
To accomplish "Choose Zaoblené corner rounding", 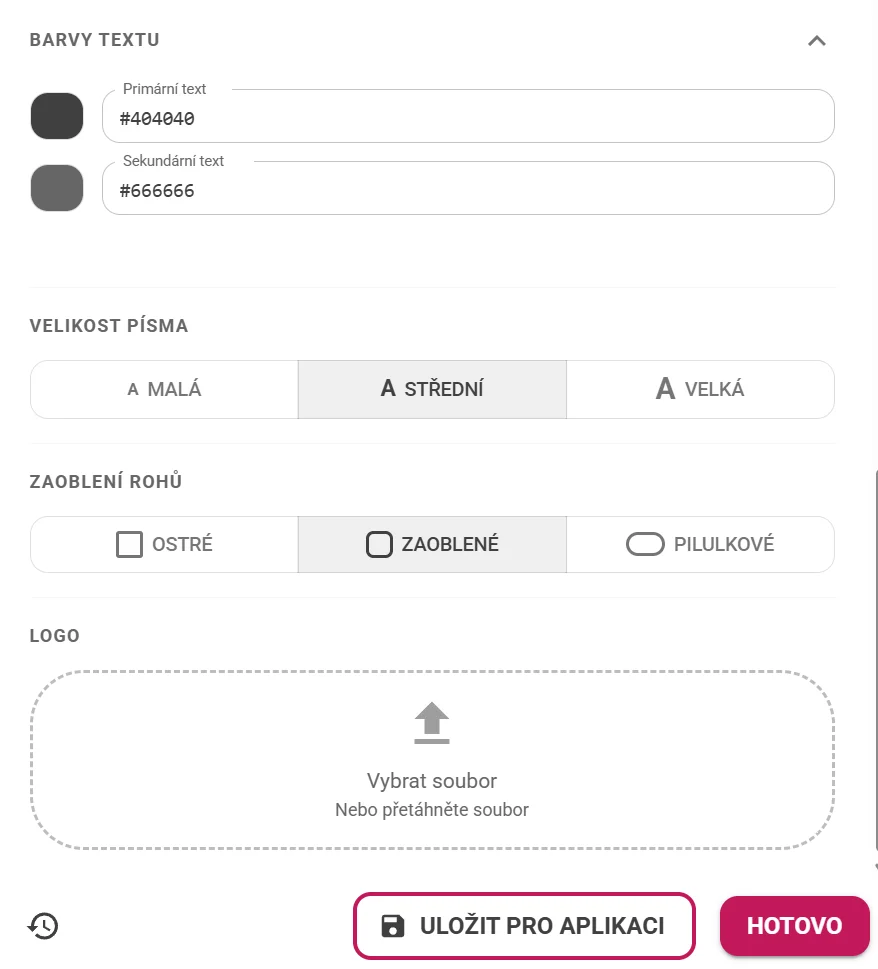I will pyautogui.click(x=432, y=544).
